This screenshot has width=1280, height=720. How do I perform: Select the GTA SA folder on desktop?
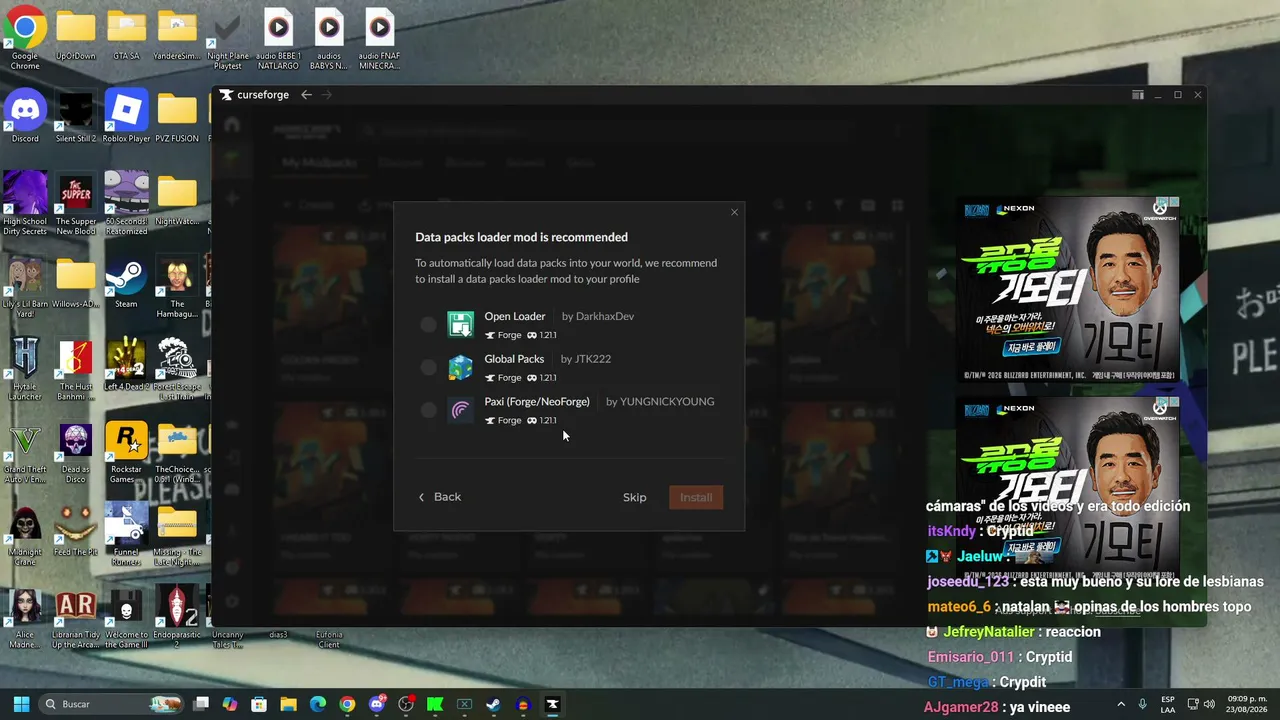(x=126, y=36)
